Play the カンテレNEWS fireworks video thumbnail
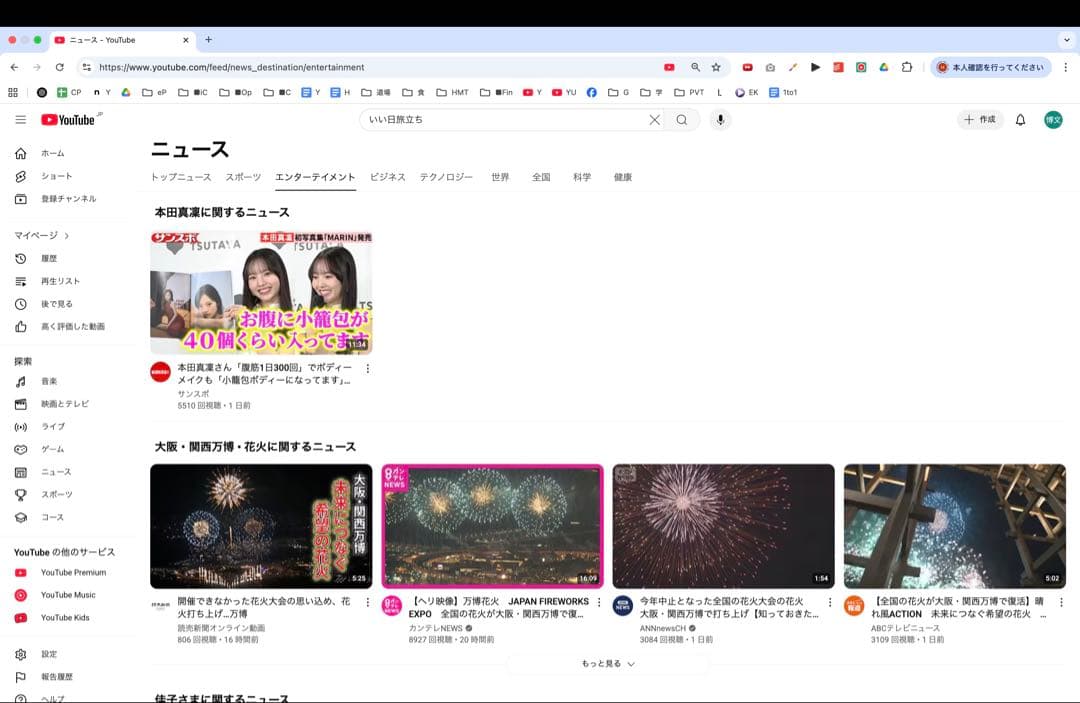This screenshot has width=1080, height=703. (x=493, y=526)
